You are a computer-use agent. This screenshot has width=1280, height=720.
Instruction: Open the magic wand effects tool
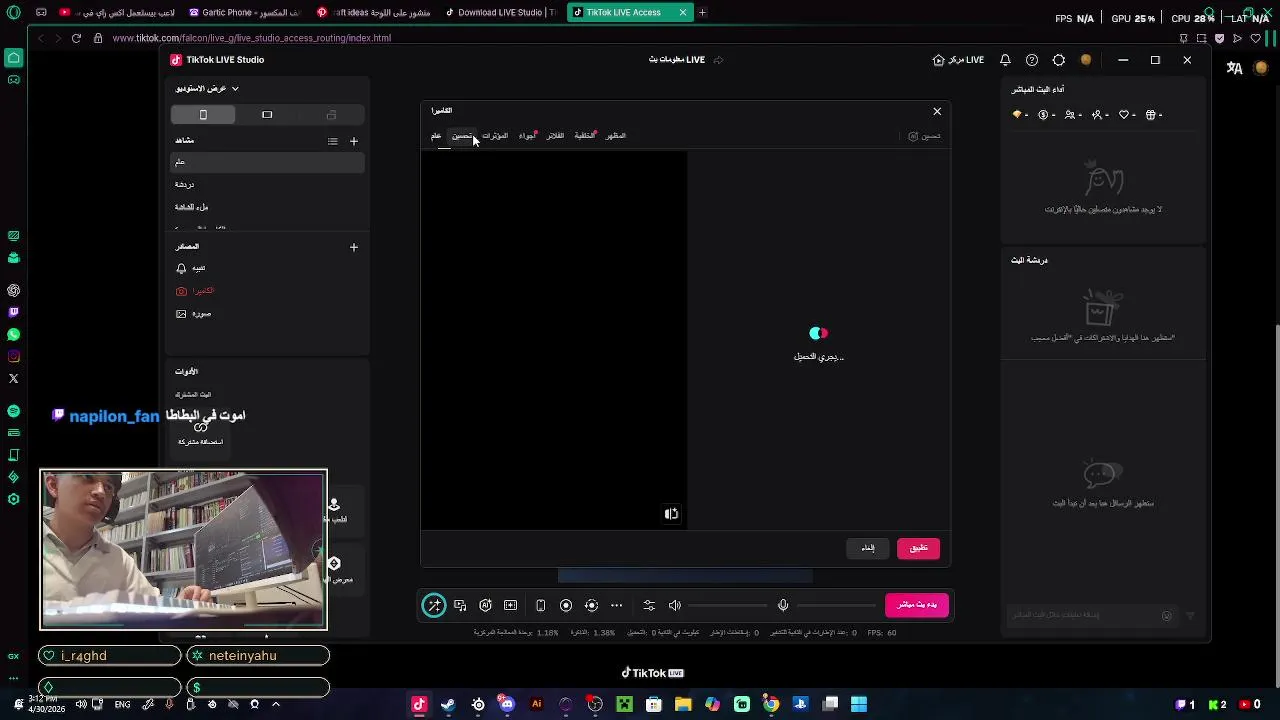[x=434, y=605]
